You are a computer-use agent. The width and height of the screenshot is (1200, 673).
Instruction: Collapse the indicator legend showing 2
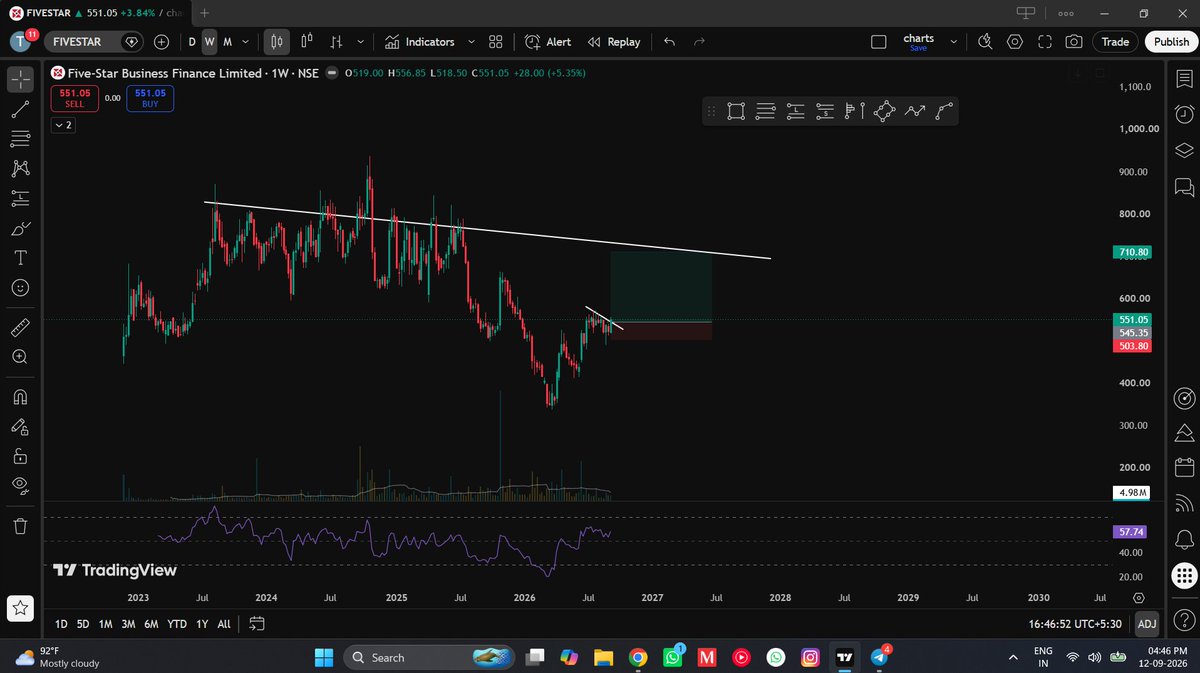[62, 125]
